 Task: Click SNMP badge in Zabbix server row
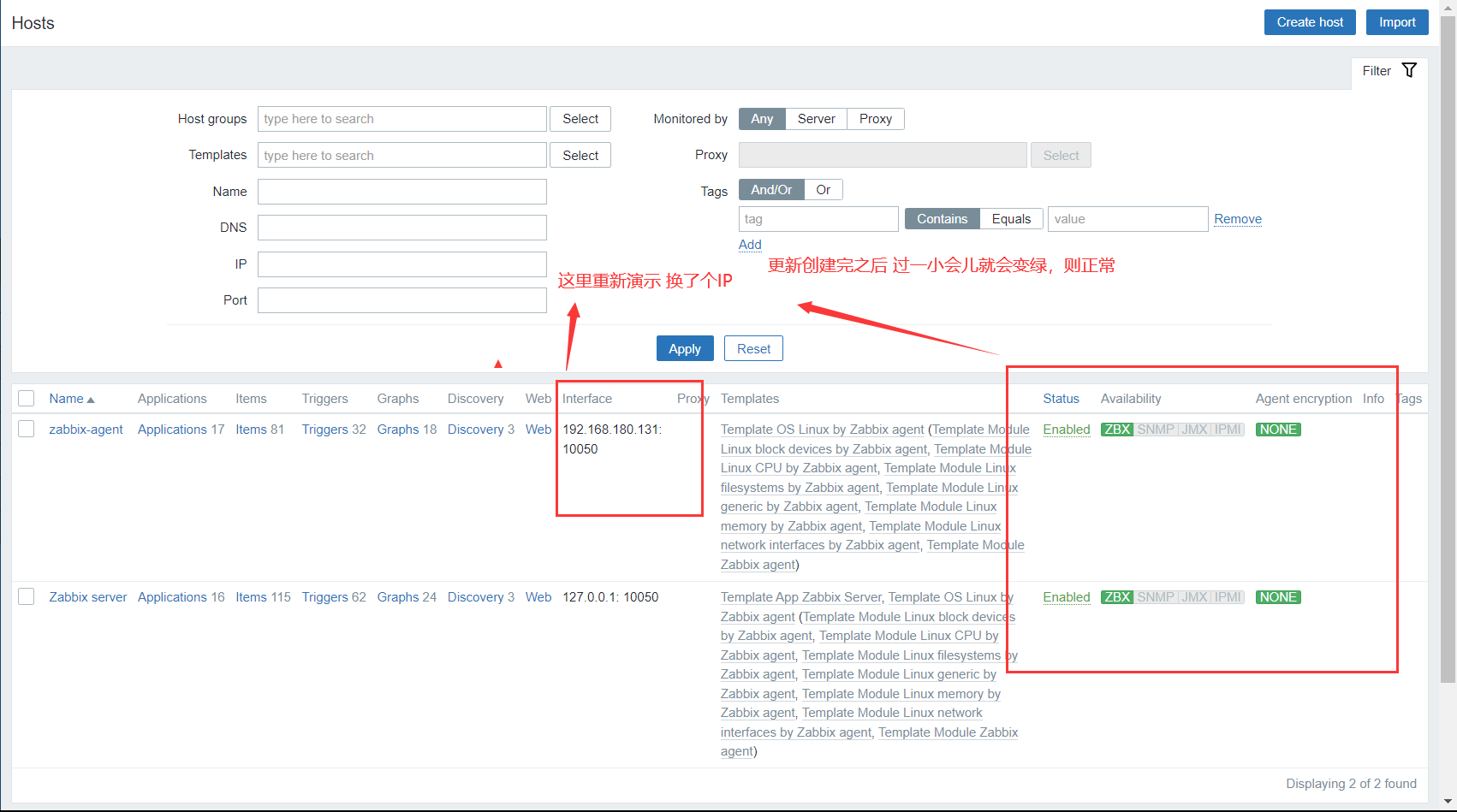point(1156,597)
